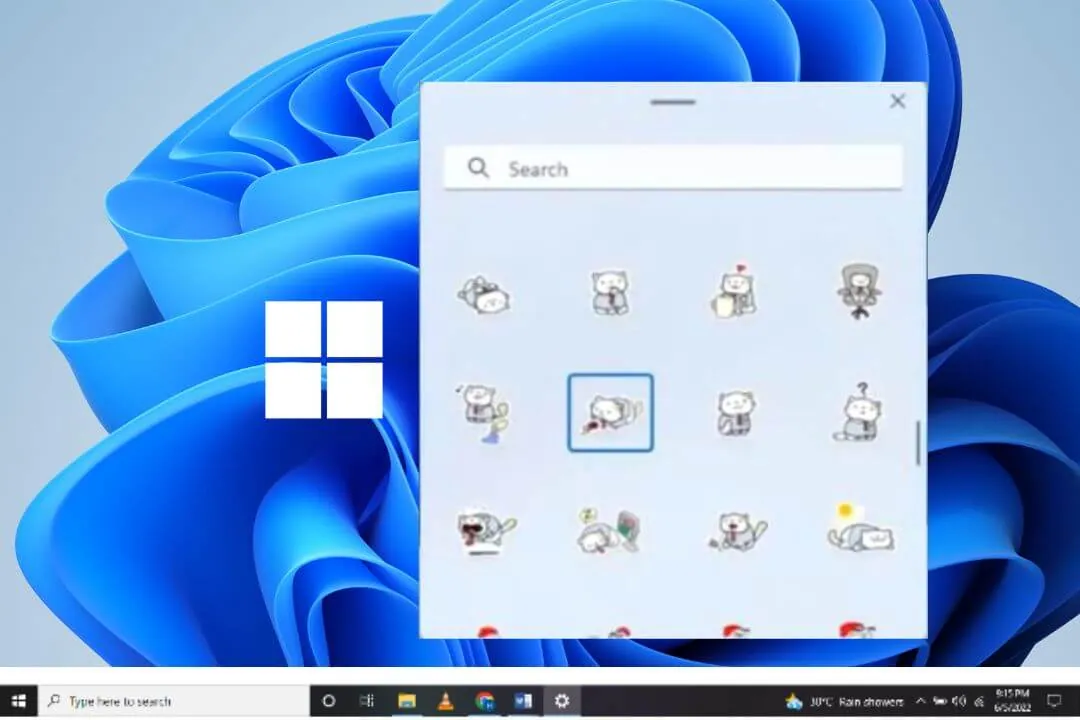Pick the screaming cat with open red mouth
The height and width of the screenshot is (720, 1080).
pos(486,531)
